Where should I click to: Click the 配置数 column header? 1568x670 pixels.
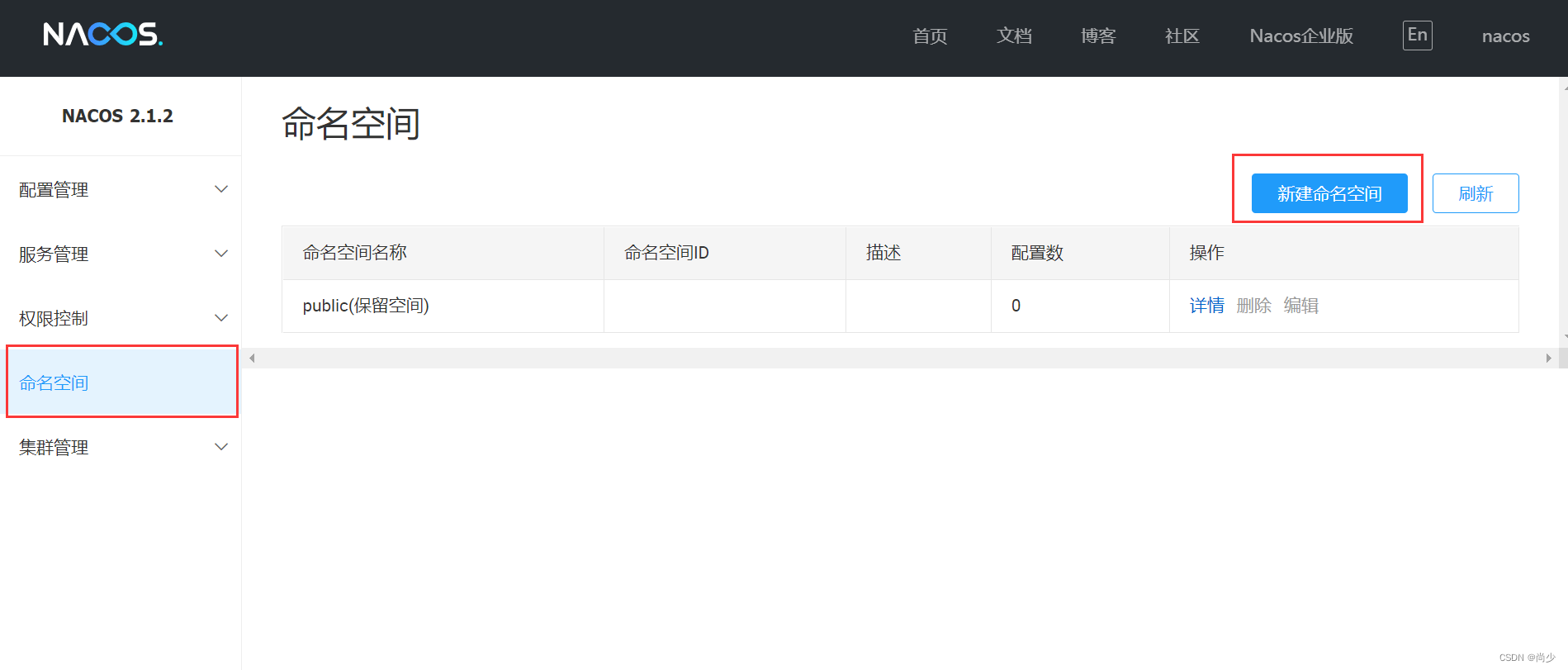coord(1080,253)
